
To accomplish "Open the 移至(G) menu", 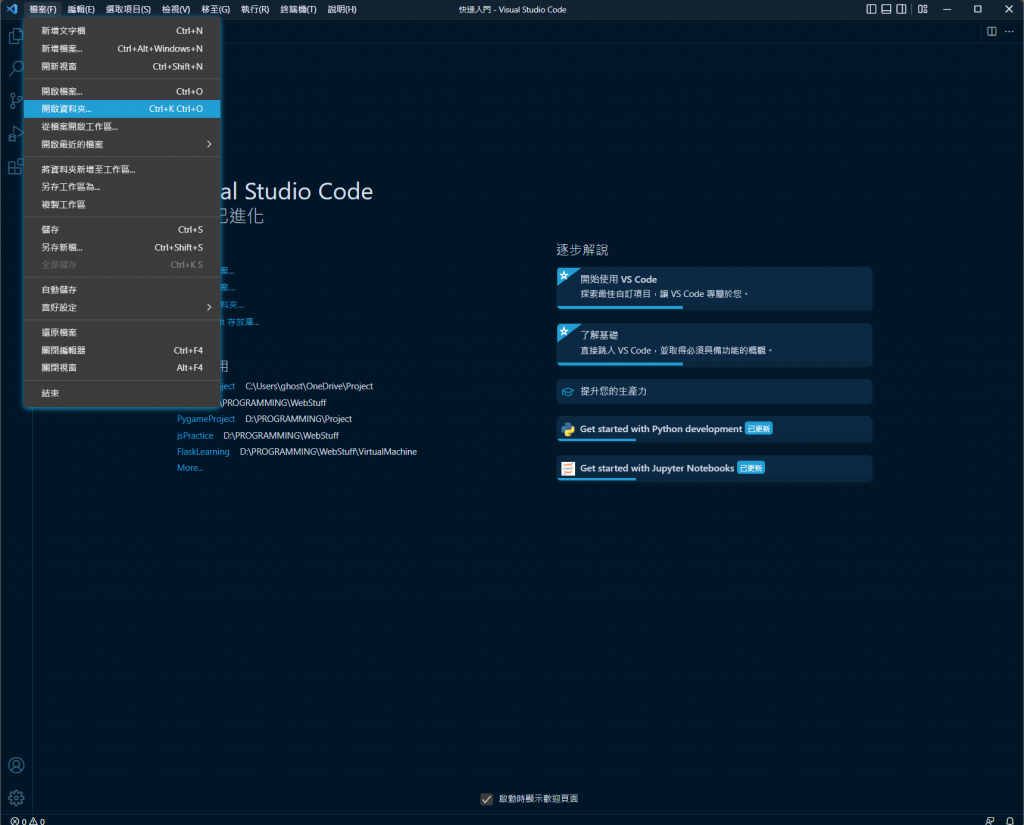I will [216, 9].
